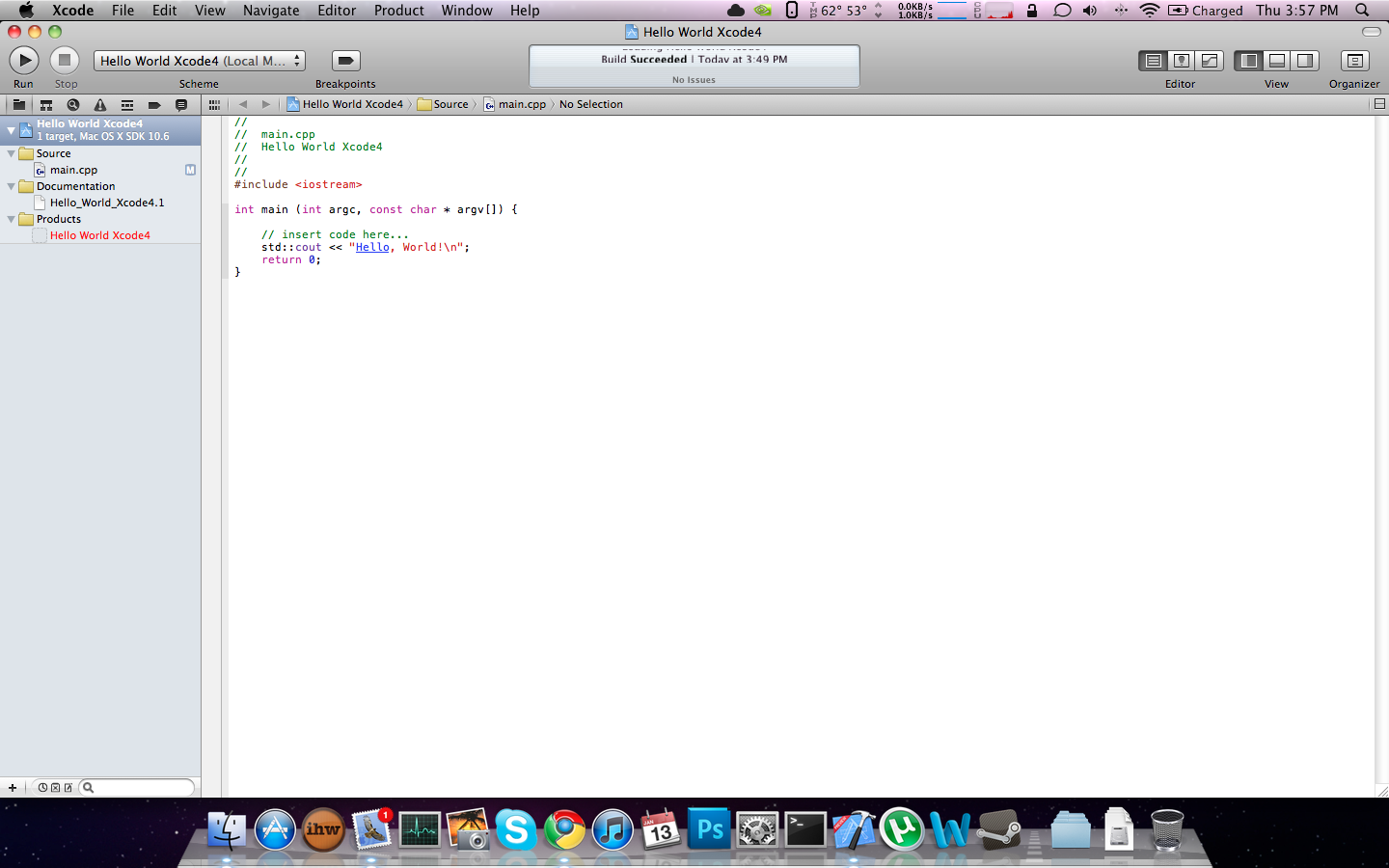
Task: Open Google Chrome from the Dock
Action: [564, 830]
